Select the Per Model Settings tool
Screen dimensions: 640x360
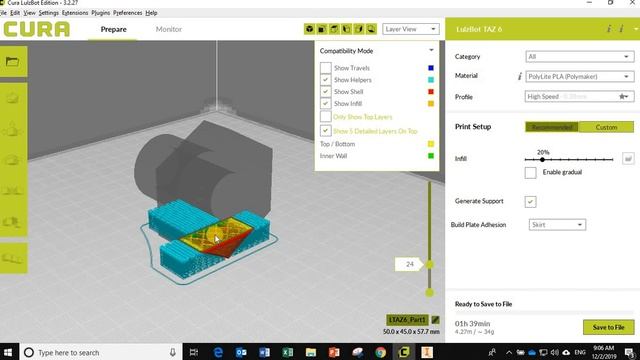[13, 222]
